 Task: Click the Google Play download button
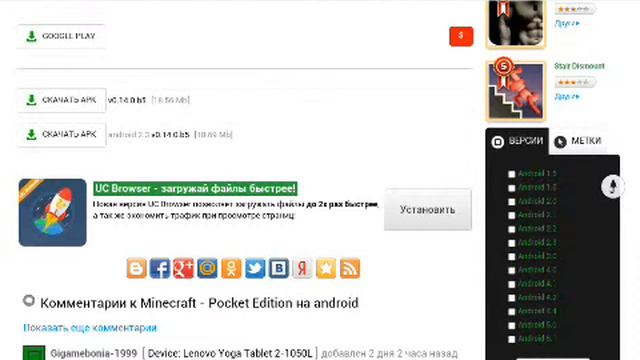pyautogui.click(x=61, y=36)
